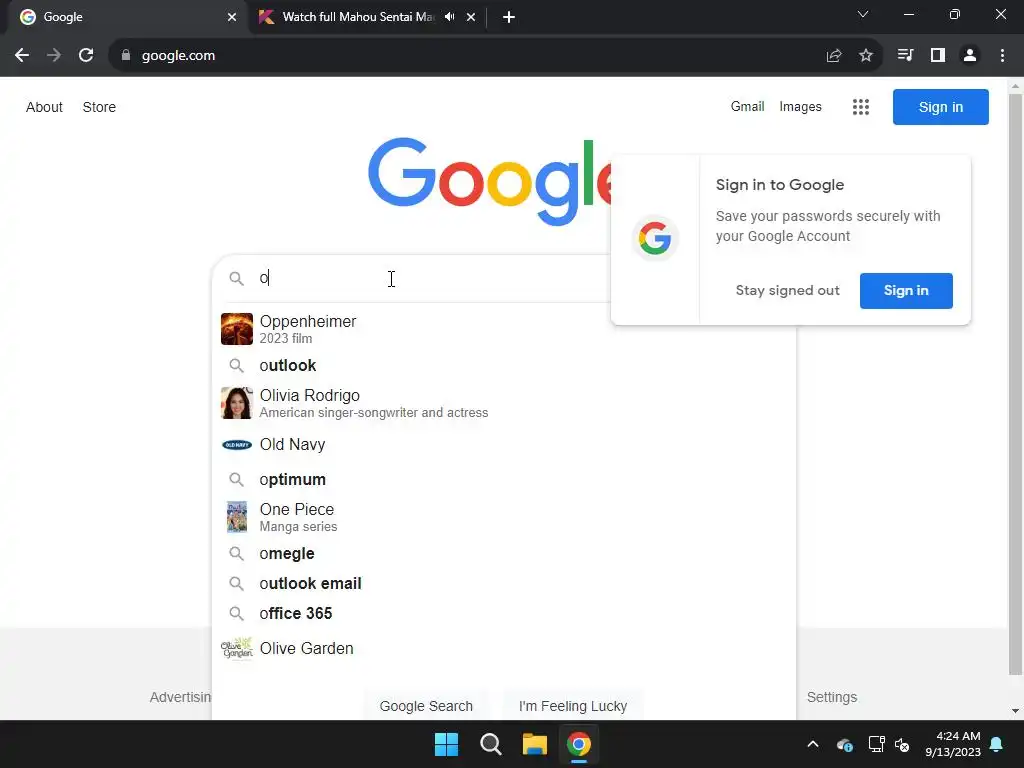Open the Windows Start menu
This screenshot has height=768, width=1024.
click(x=447, y=744)
